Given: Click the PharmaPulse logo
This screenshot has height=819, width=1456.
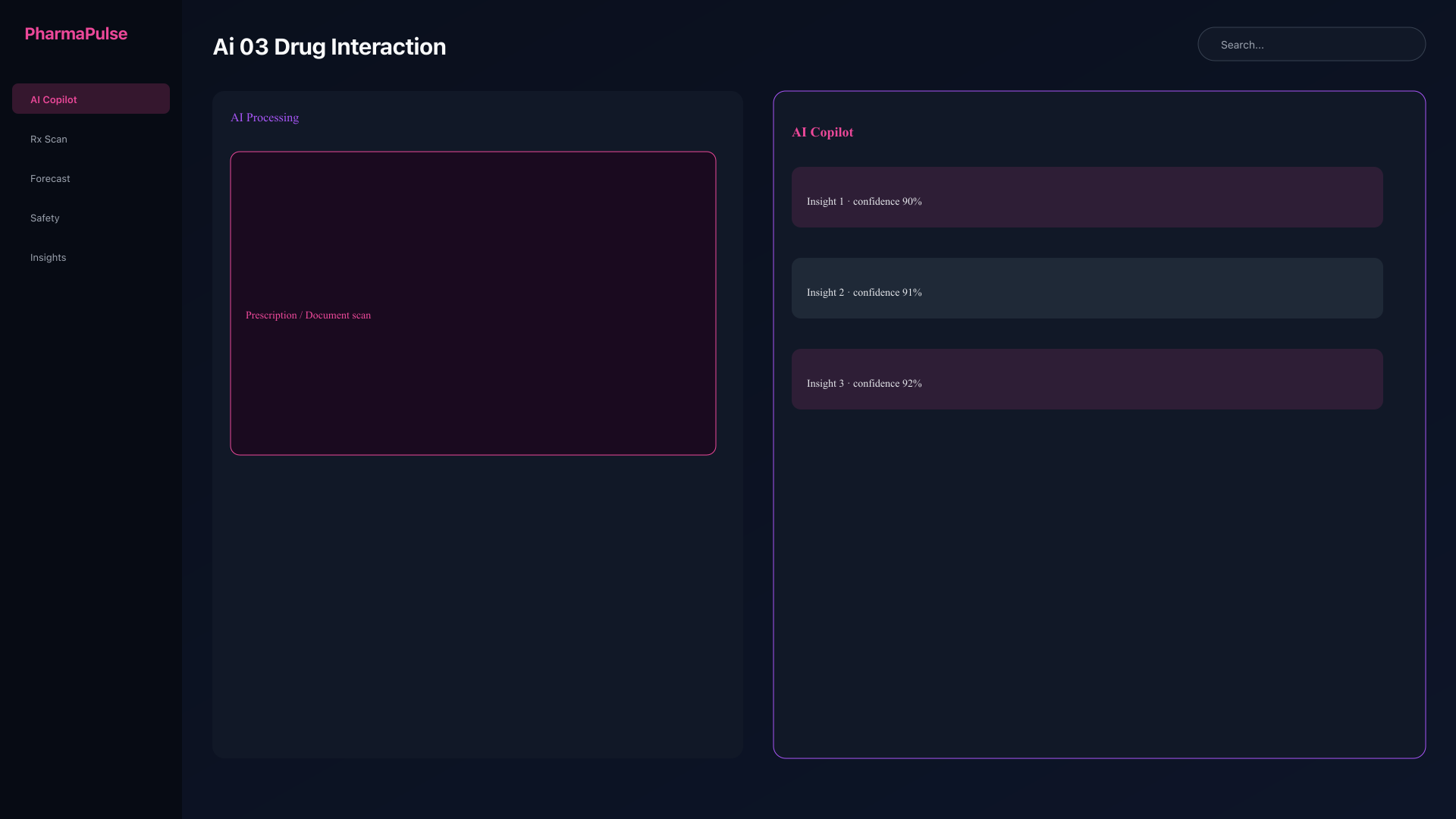Looking at the screenshot, I should point(76,33).
